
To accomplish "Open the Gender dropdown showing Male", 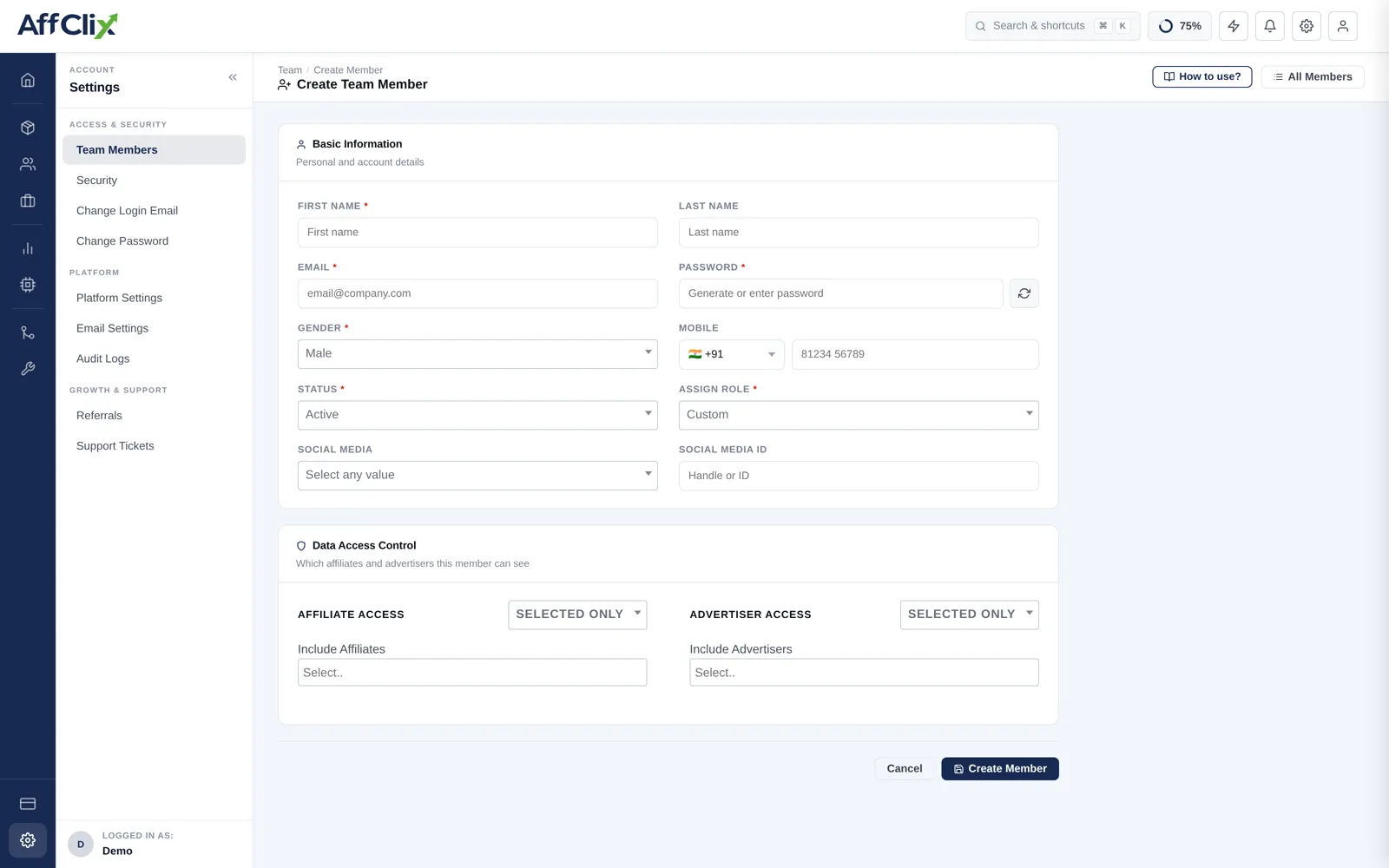I will [x=477, y=354].
